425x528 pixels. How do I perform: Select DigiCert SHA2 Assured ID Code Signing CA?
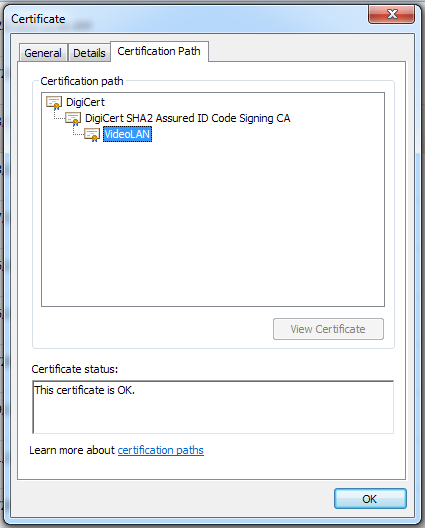click(188, 118)
